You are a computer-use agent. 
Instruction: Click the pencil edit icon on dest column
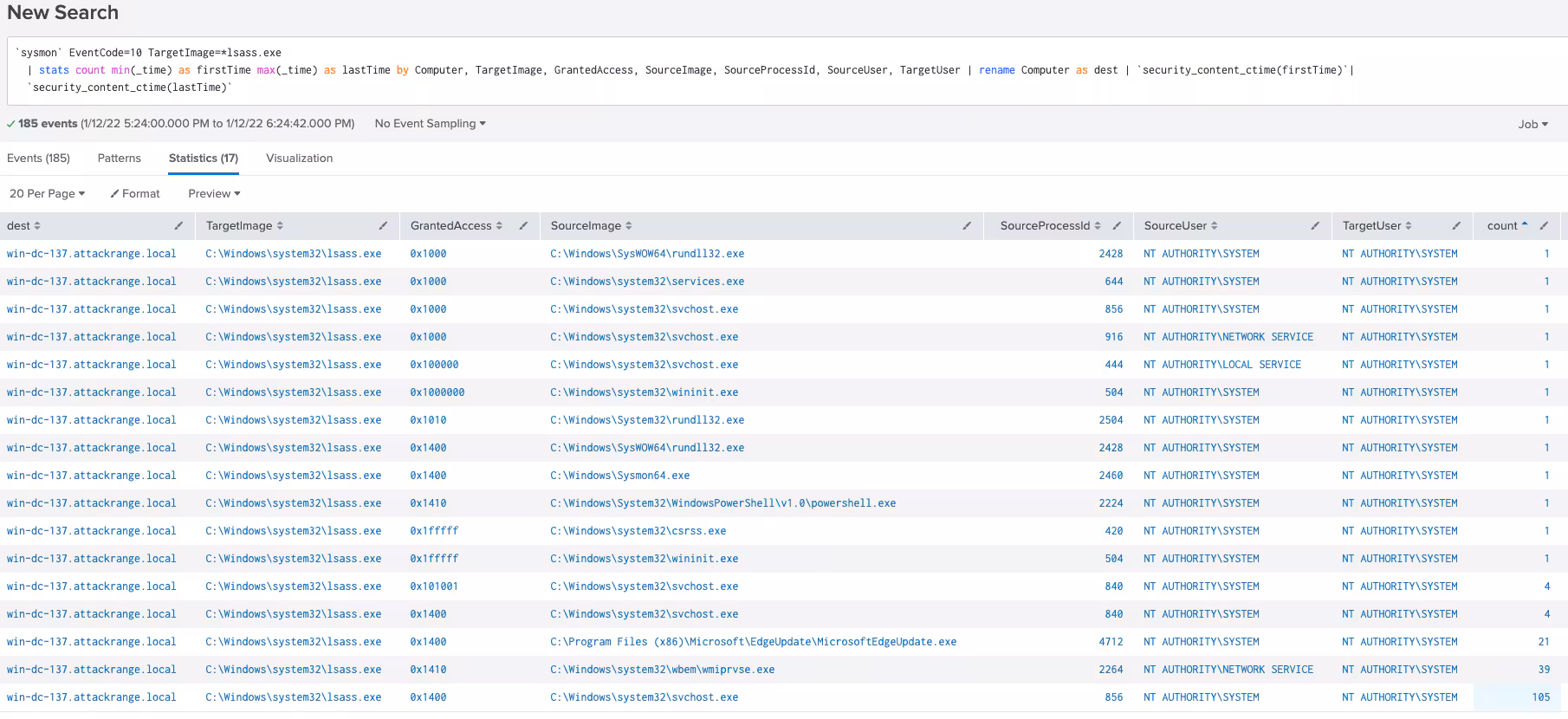pyautogui.click(x=178, y=226)
